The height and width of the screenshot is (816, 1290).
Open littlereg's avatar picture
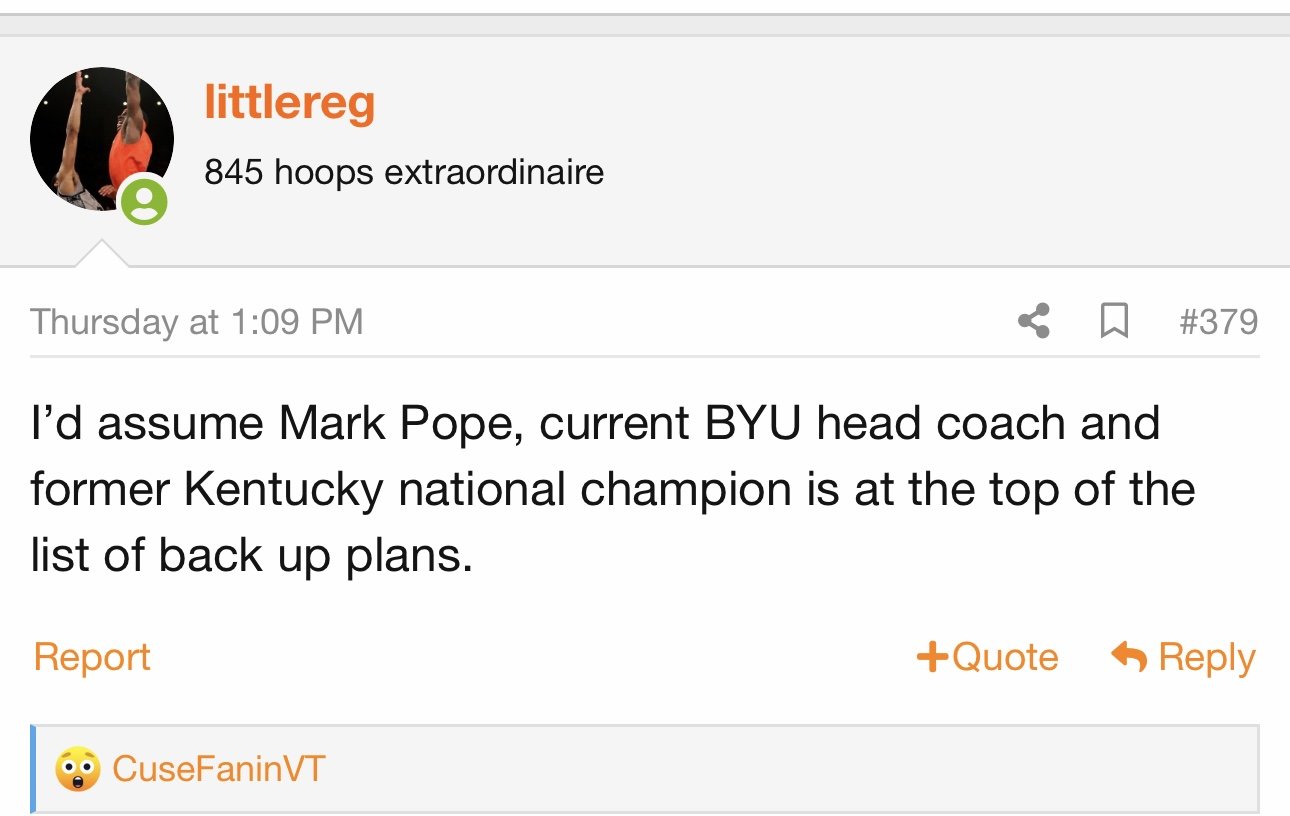tap(102, 139)
